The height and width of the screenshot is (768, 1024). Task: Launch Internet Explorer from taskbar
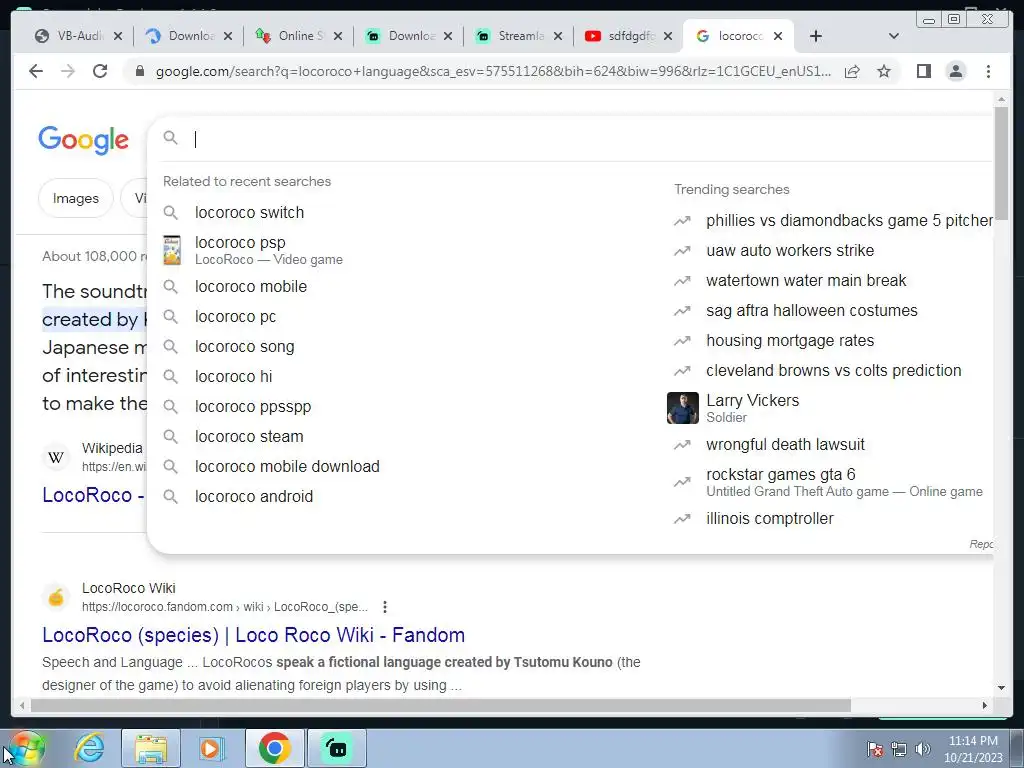89,748
